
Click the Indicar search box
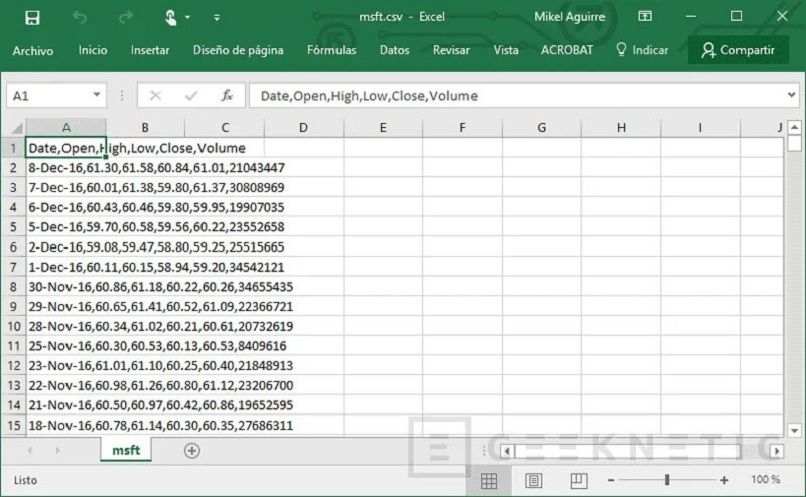pyautogui.click(x=642, y=50)
